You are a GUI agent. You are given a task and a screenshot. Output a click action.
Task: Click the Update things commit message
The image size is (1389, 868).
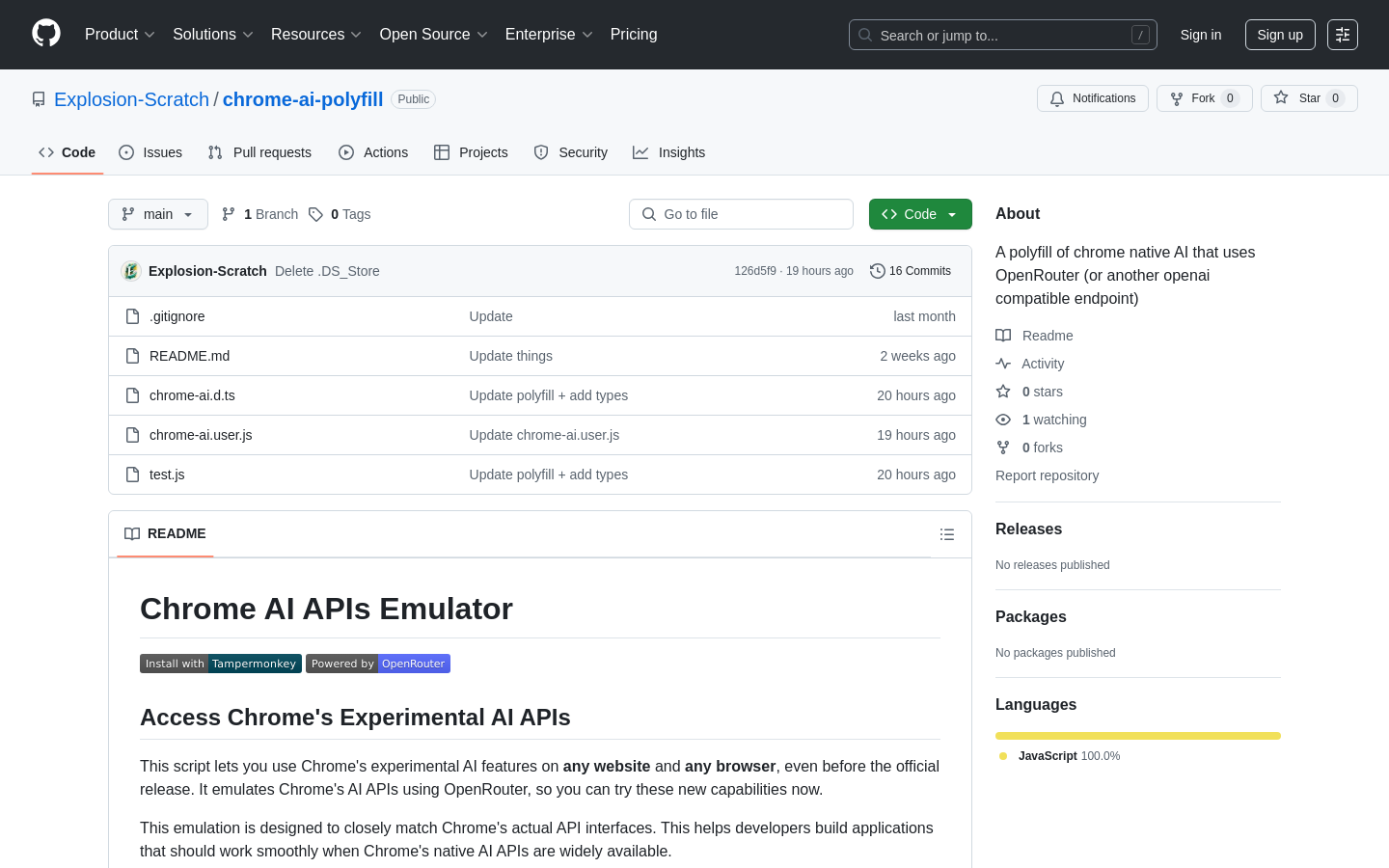(x=511, y=356)
